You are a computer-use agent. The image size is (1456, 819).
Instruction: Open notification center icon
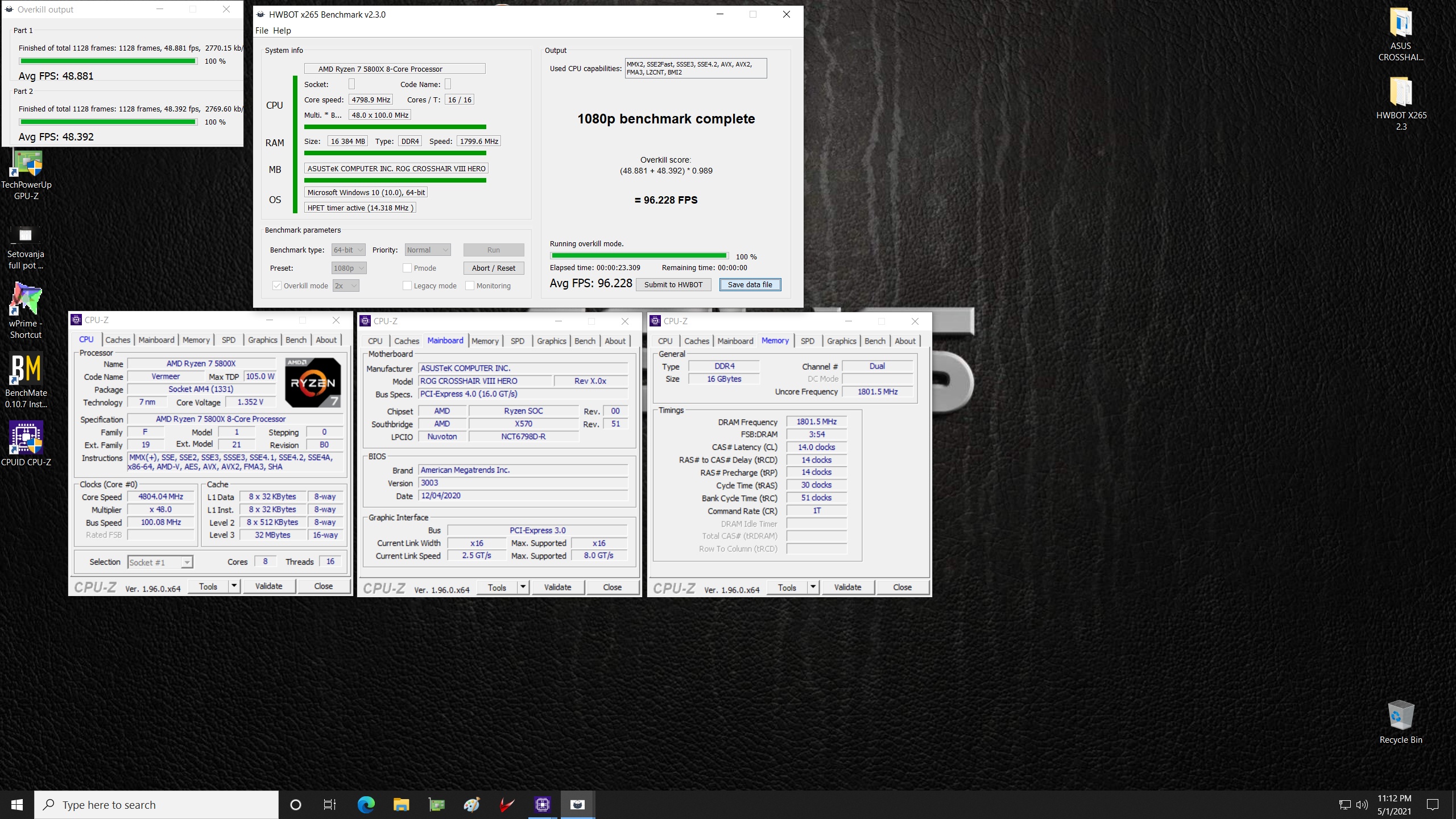[x=1433, y=805]
